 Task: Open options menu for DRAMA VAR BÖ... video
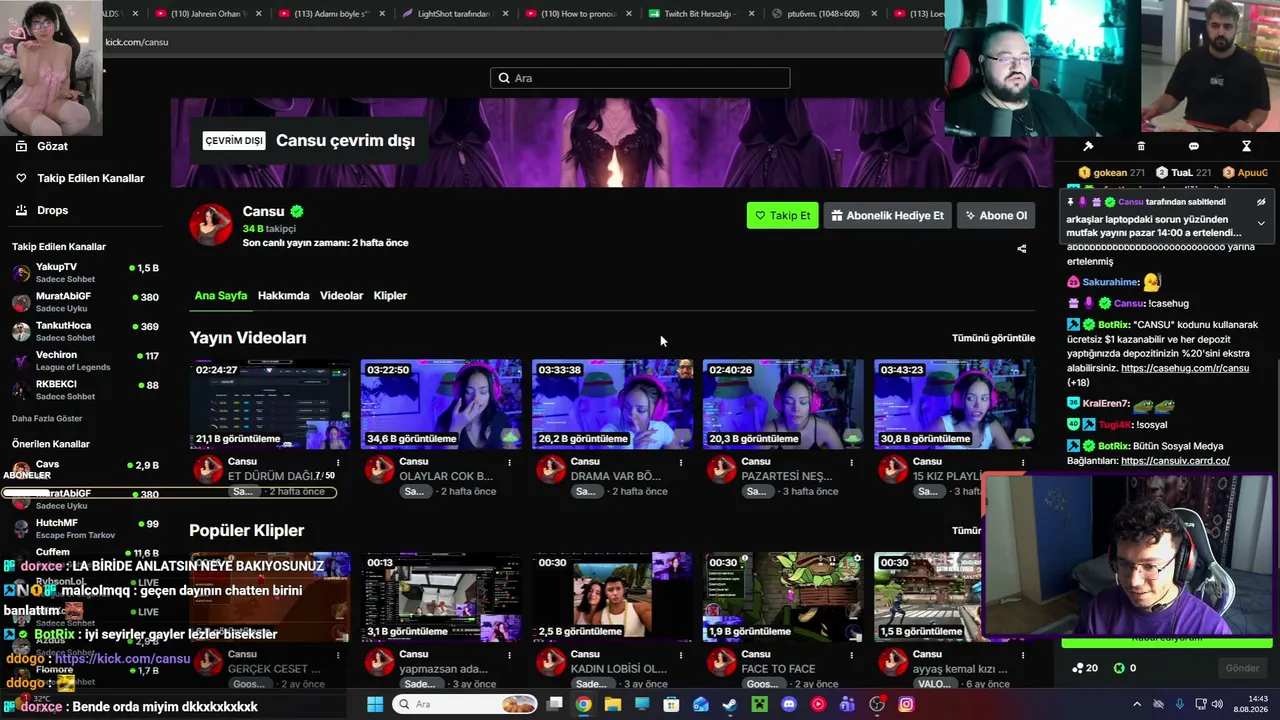coord(680,462)
